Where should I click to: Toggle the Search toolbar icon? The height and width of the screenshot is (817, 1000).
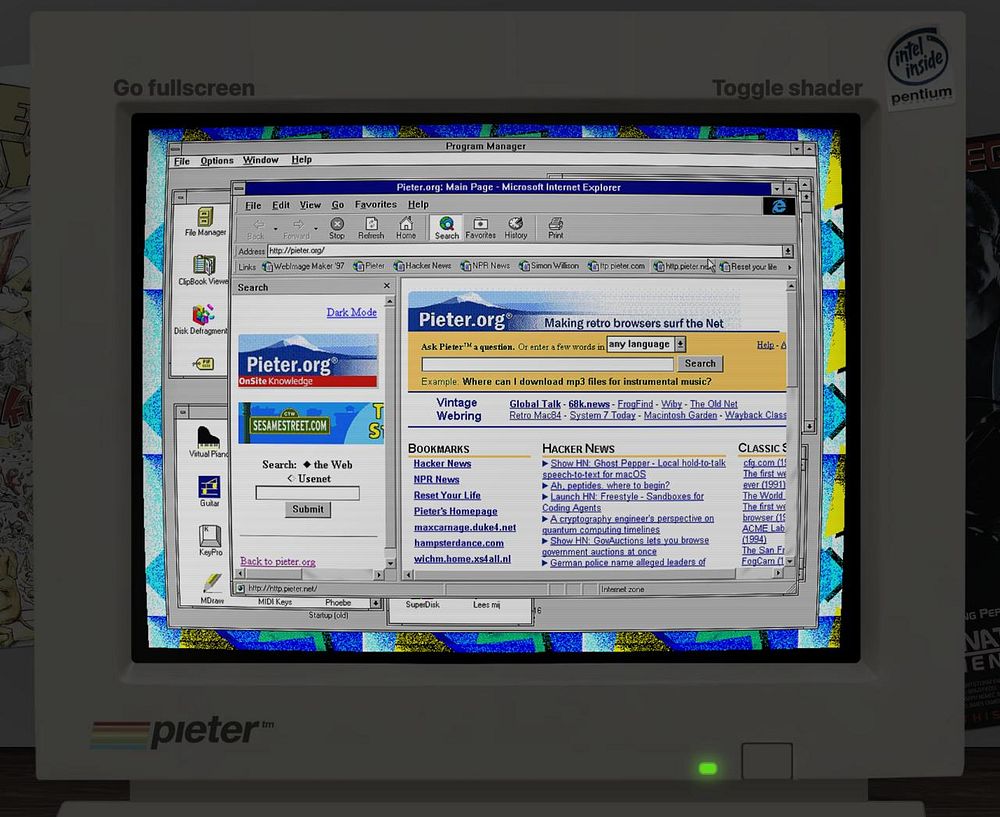tap(446, 228)
